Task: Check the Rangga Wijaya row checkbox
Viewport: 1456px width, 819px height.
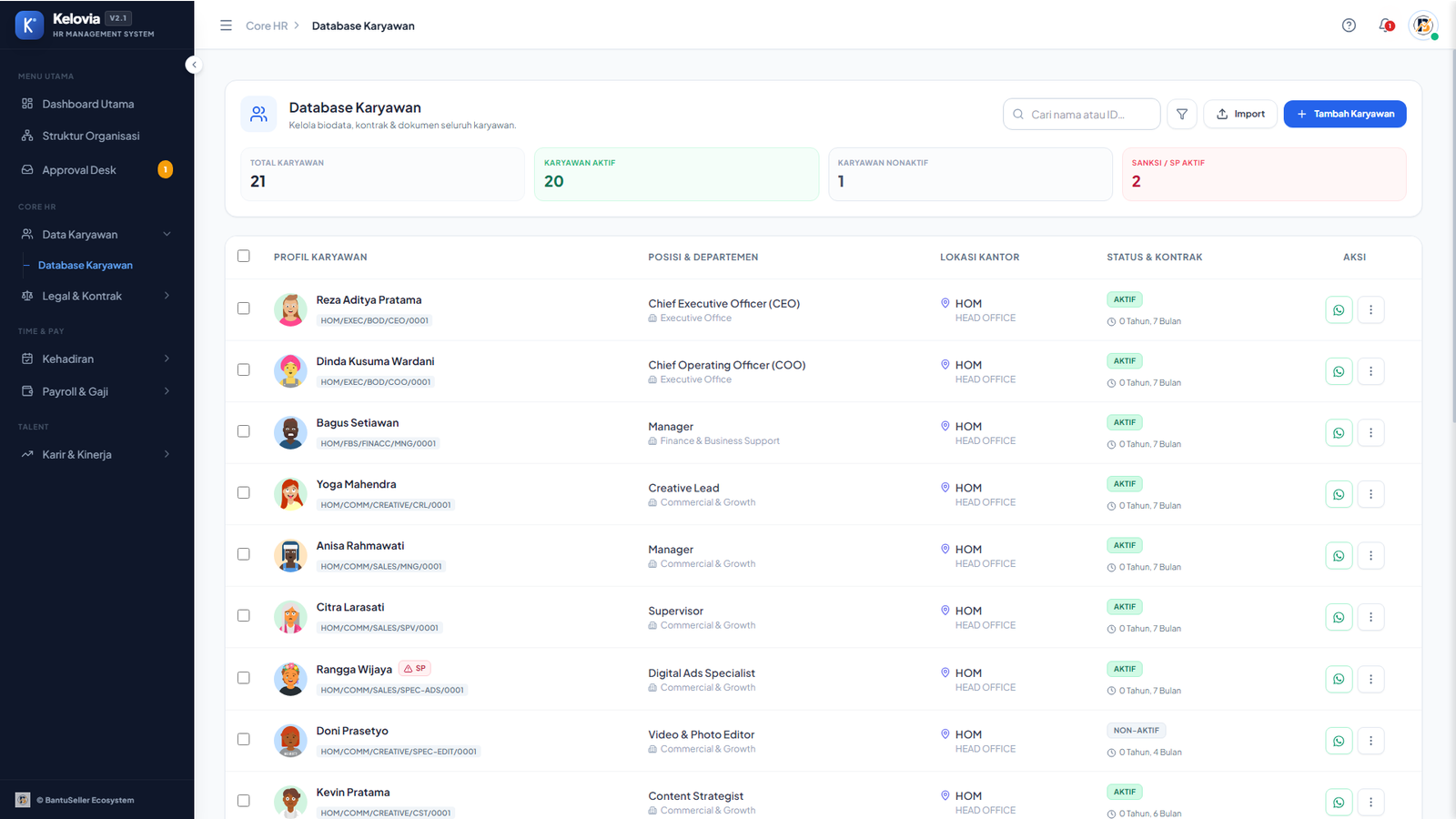Action: coord(243,678)
